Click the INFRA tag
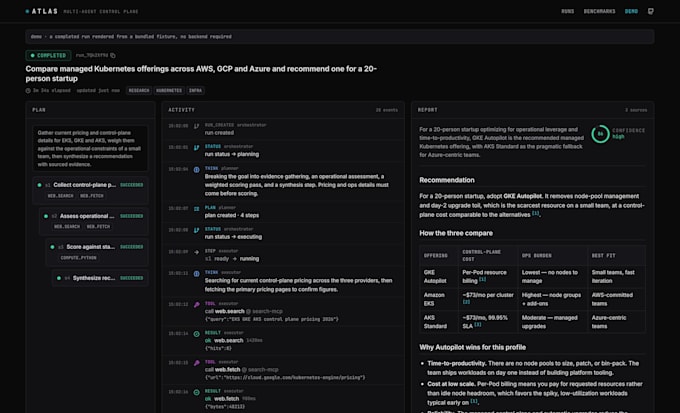 click(196, 91)
